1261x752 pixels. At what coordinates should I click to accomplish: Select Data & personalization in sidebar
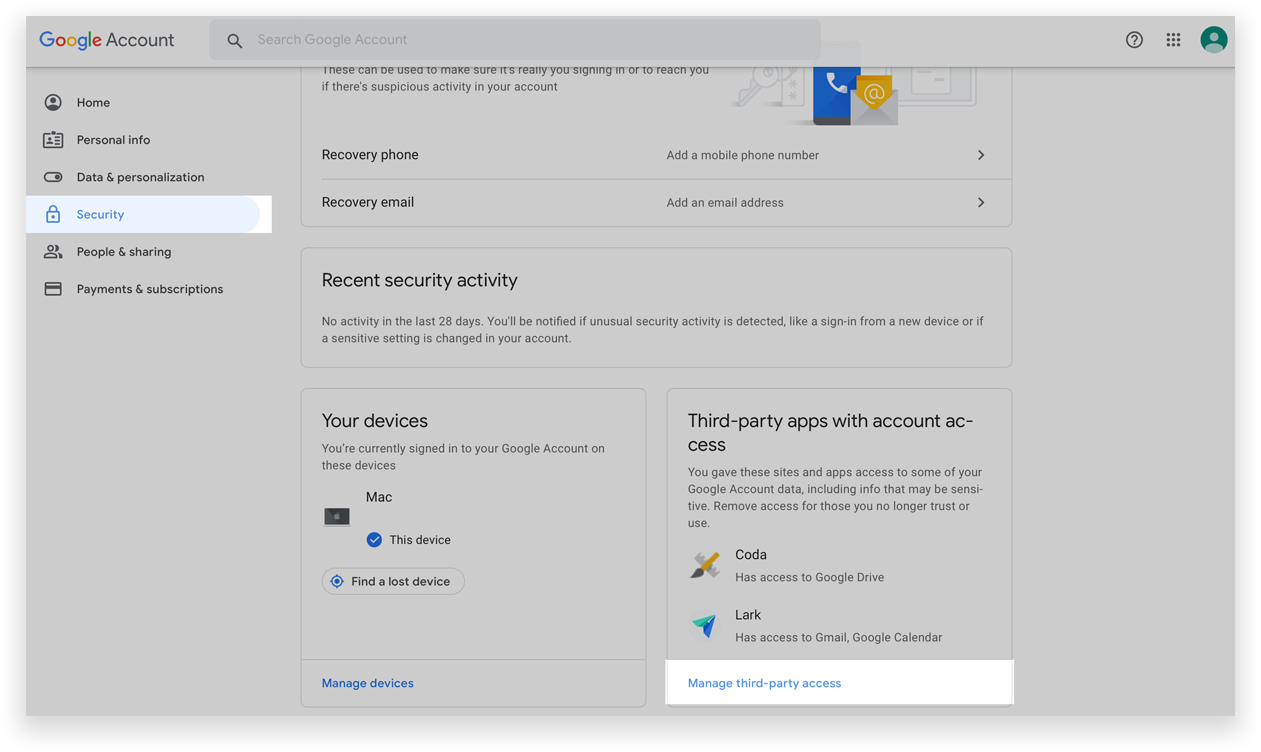tap(140, 177)
